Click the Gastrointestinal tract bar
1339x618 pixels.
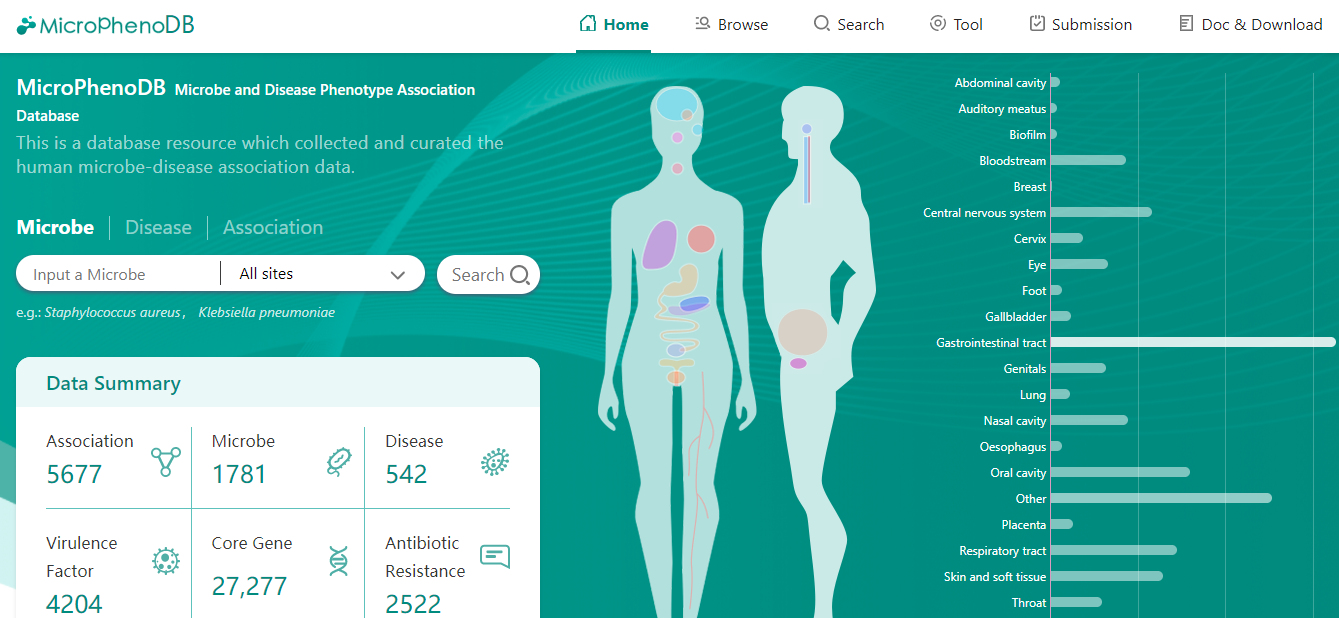click(x=1193, y=342)
